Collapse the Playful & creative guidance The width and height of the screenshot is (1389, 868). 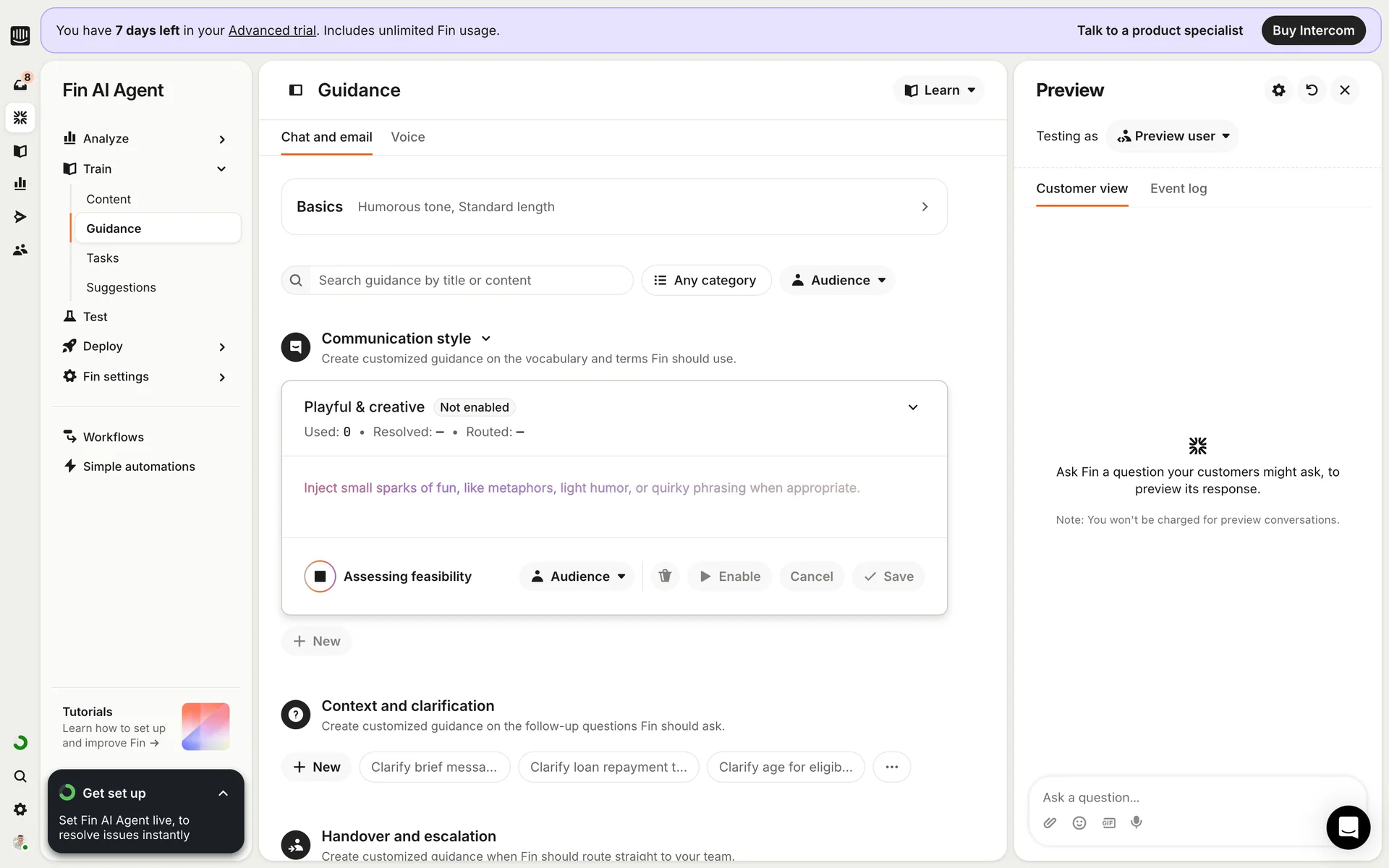pos(913,407)
